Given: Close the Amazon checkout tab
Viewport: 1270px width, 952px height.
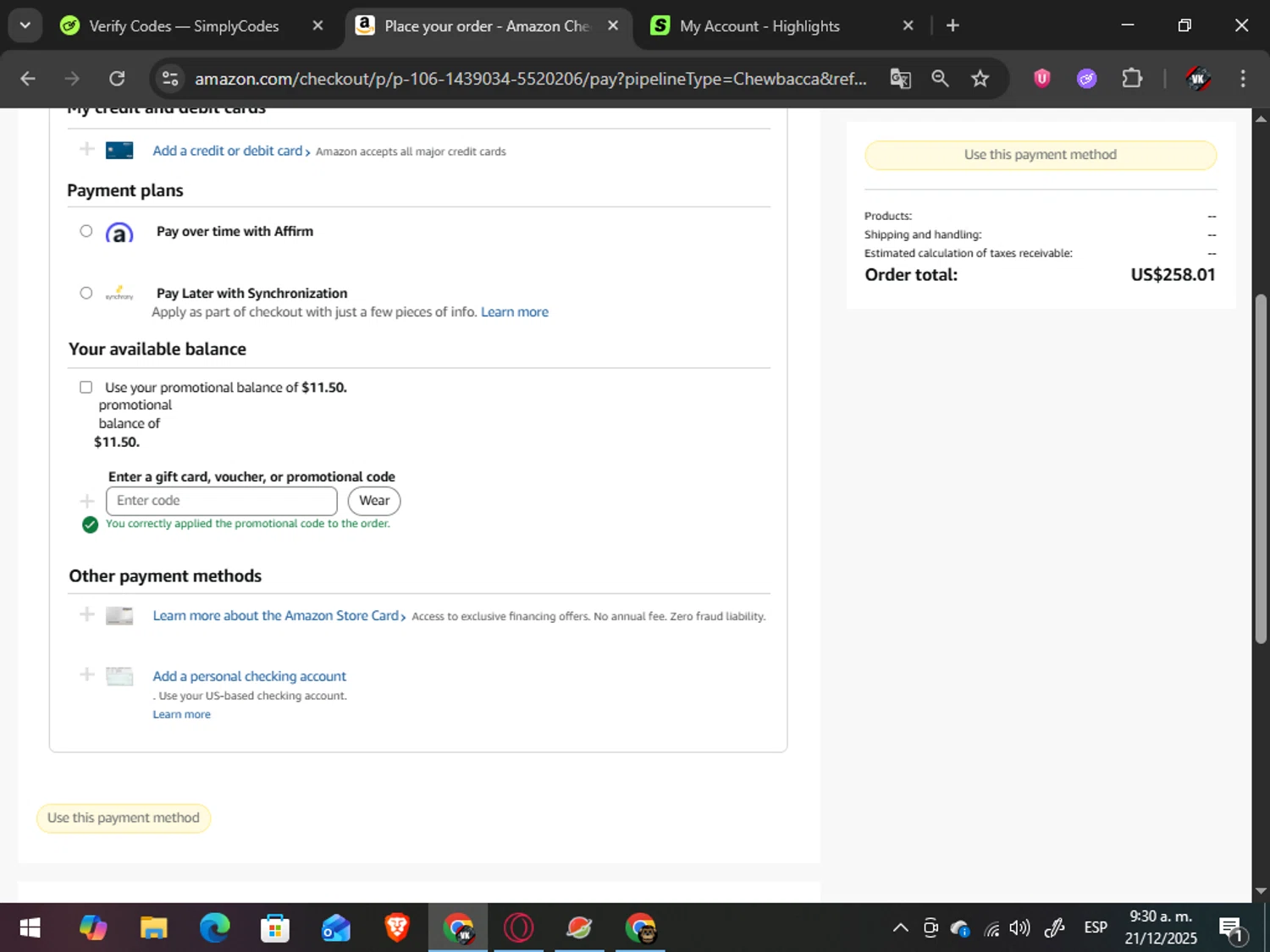Looking at the screenshot, I should click(613, 26).
